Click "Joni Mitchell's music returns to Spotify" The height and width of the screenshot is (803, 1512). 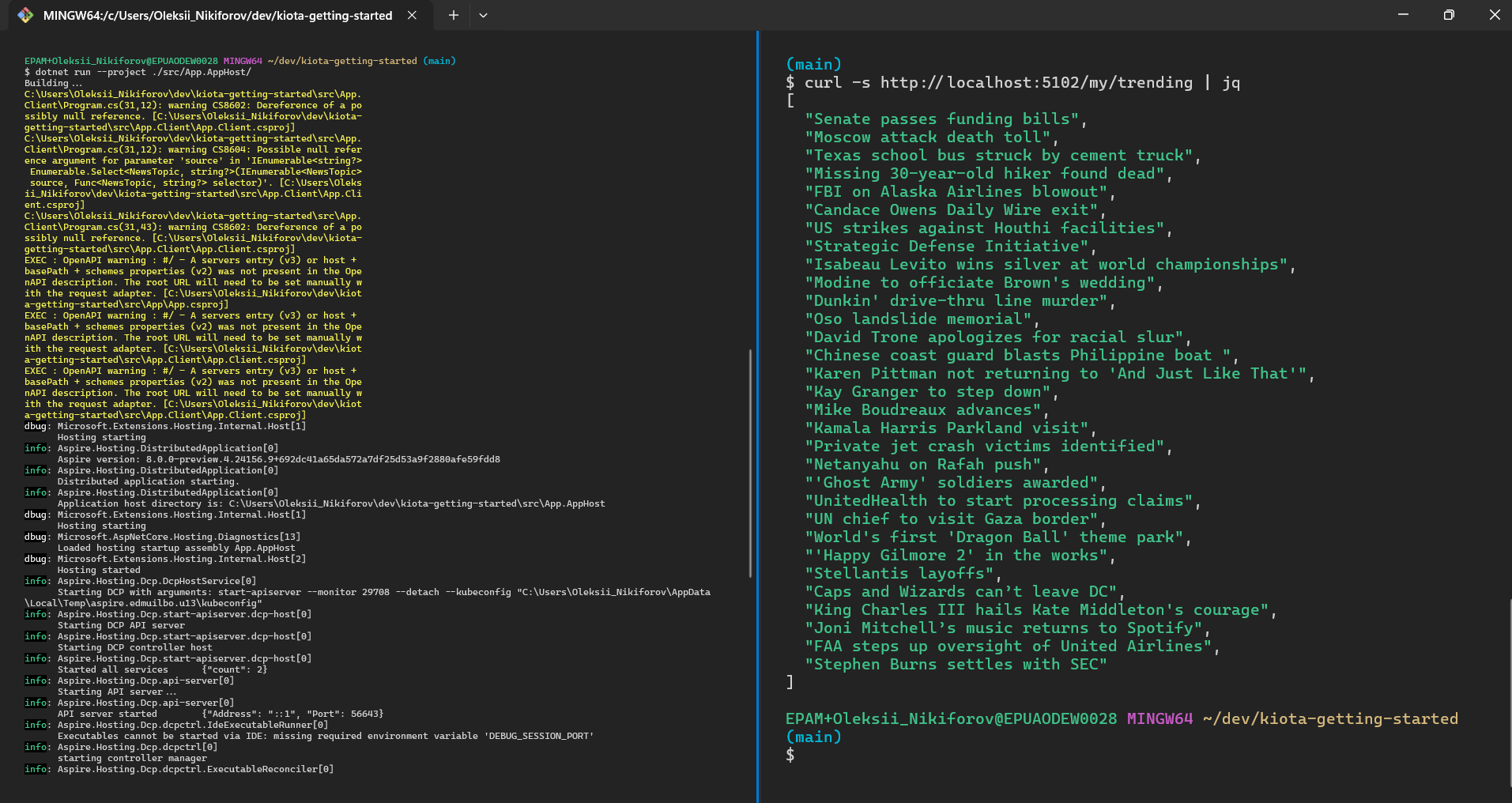[x=1007, y=628]
